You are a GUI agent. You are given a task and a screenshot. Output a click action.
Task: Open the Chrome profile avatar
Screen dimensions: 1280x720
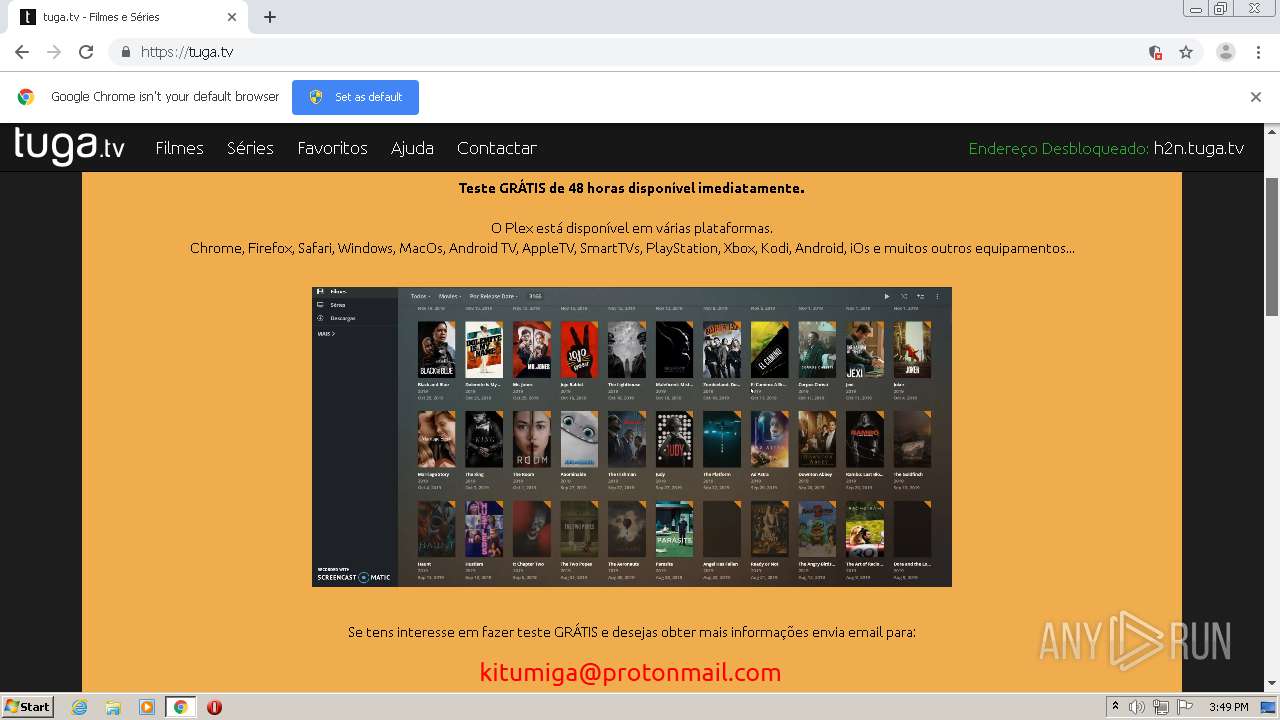[1226, 52]
